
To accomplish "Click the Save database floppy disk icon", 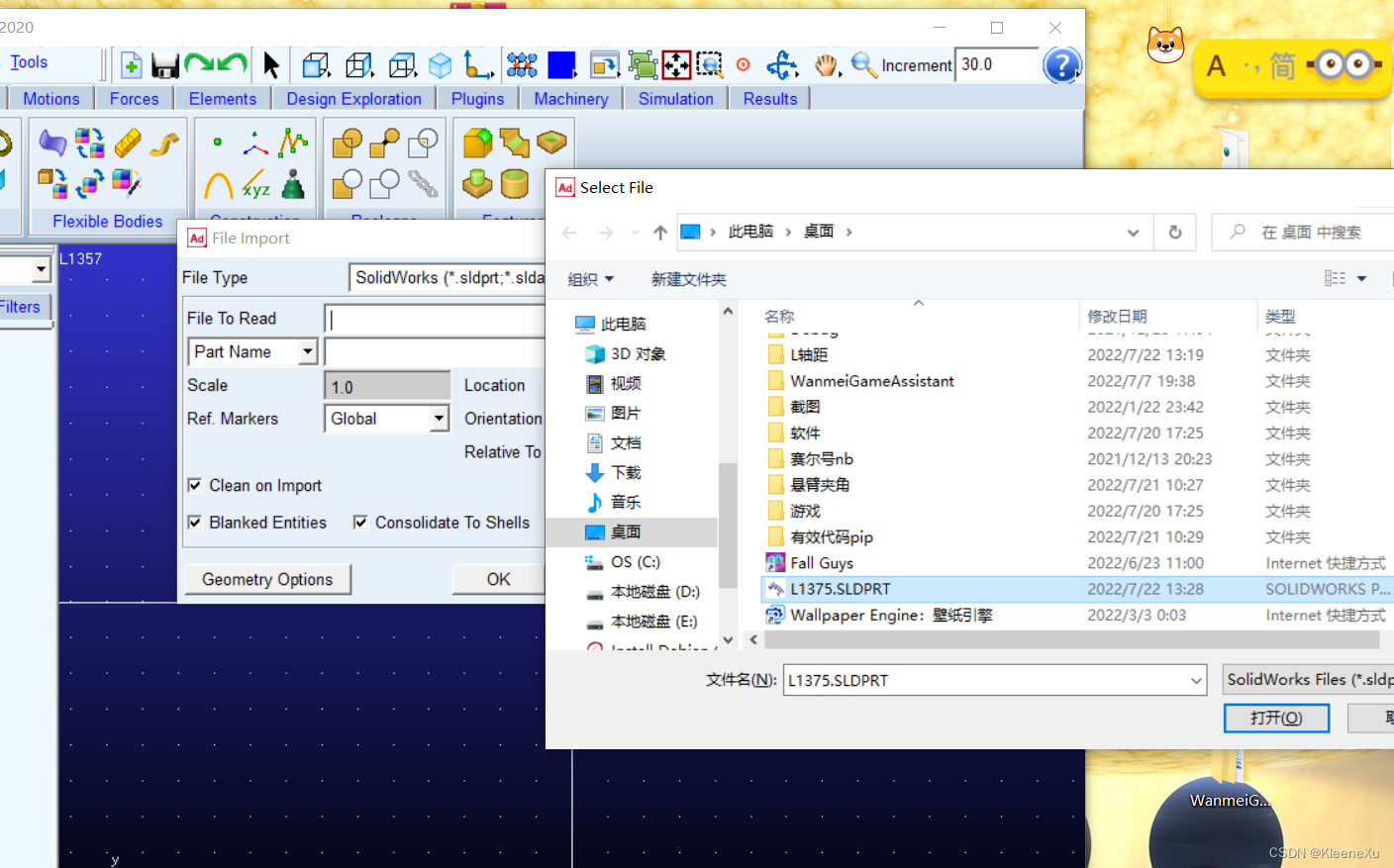I will coord(164,65).
